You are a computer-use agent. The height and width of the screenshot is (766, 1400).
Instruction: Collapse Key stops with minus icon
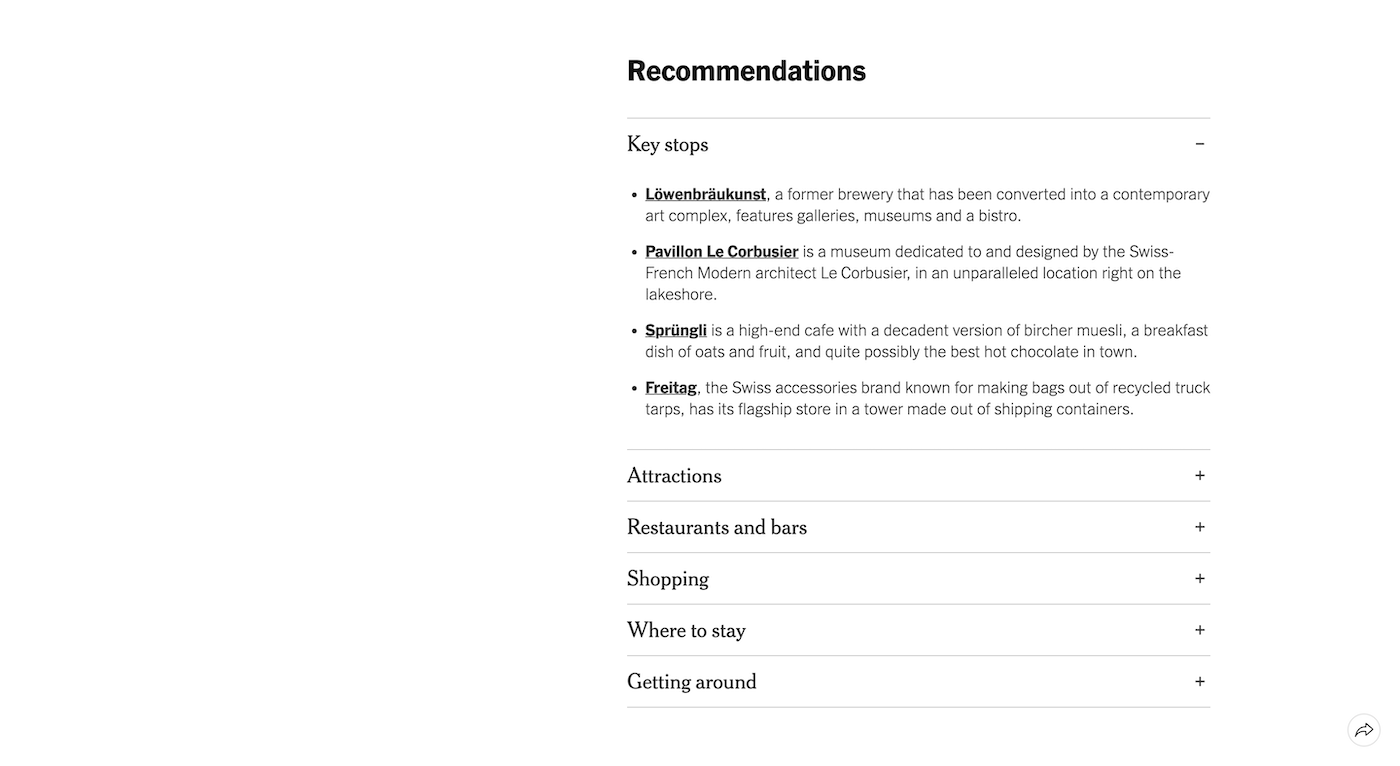(1200, 144)
